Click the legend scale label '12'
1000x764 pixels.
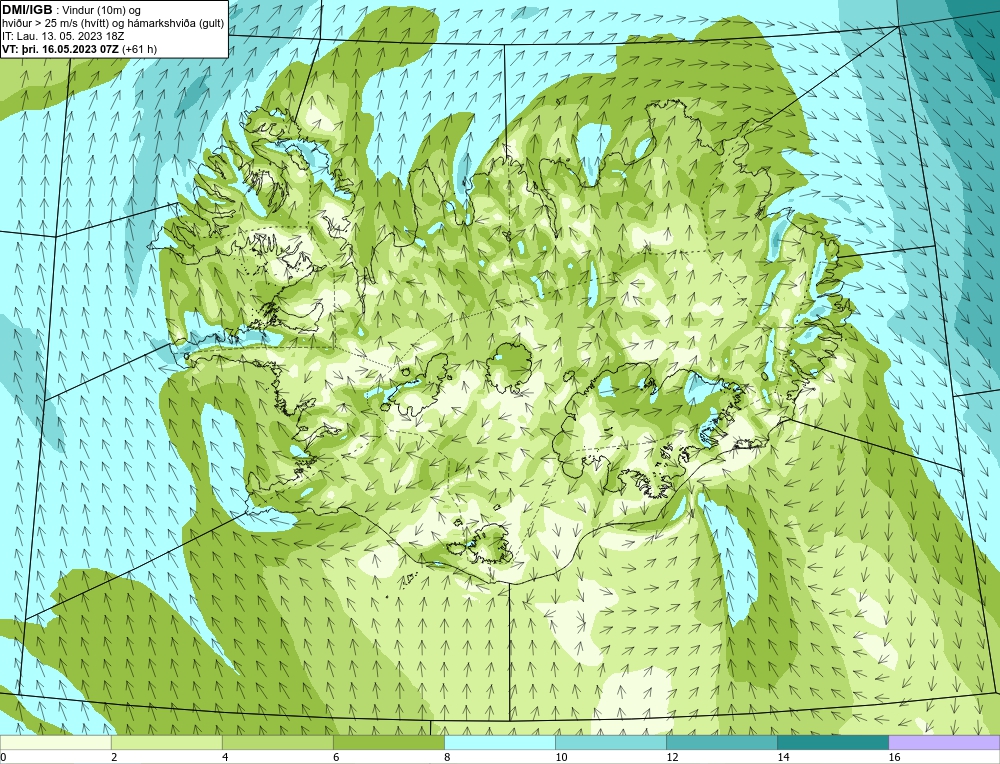point(672,757)
